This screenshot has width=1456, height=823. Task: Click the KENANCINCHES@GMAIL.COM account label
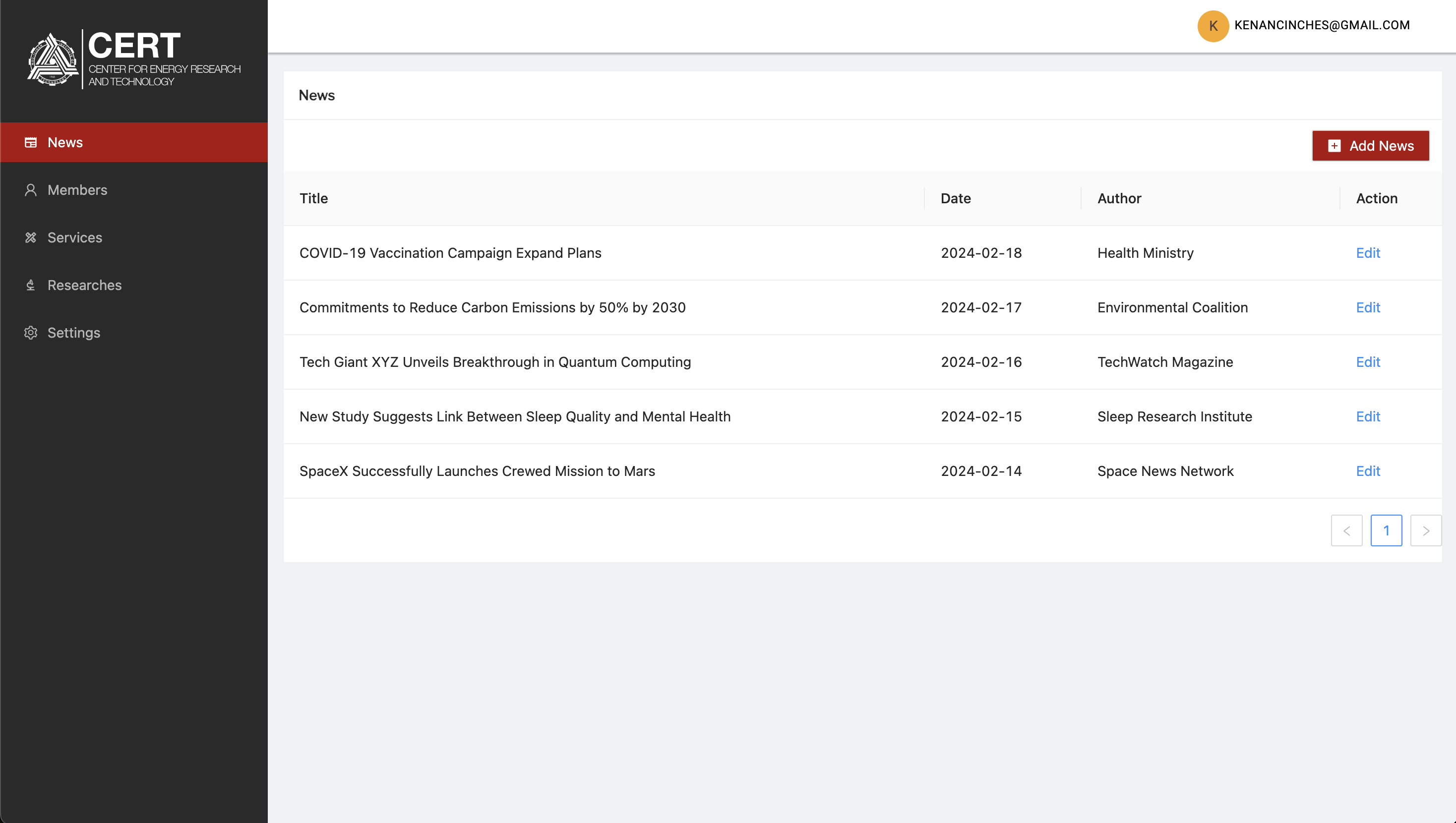[1322, 25]
